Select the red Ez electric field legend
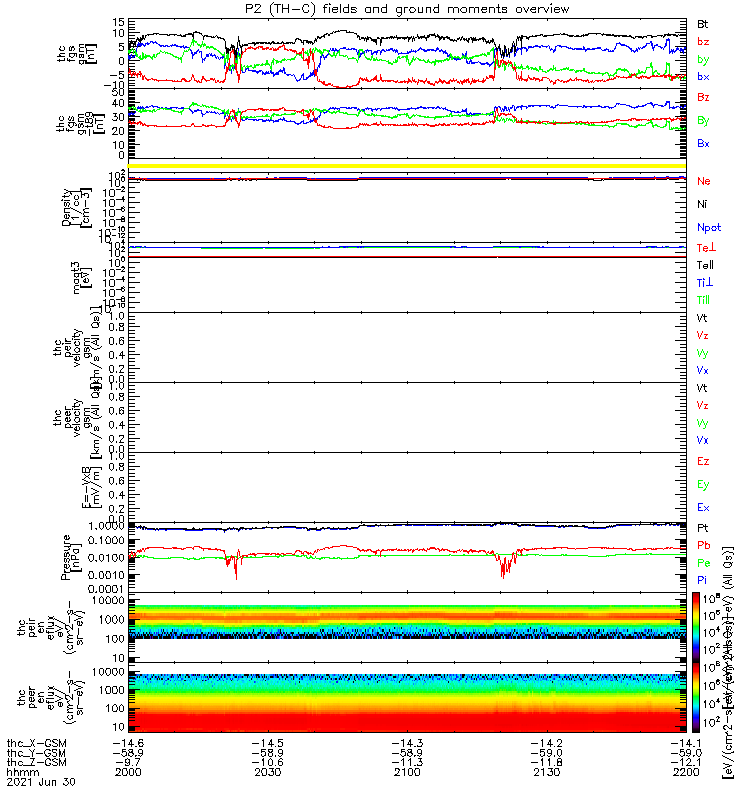Screen dimensions: 750x800 [703, 461]
